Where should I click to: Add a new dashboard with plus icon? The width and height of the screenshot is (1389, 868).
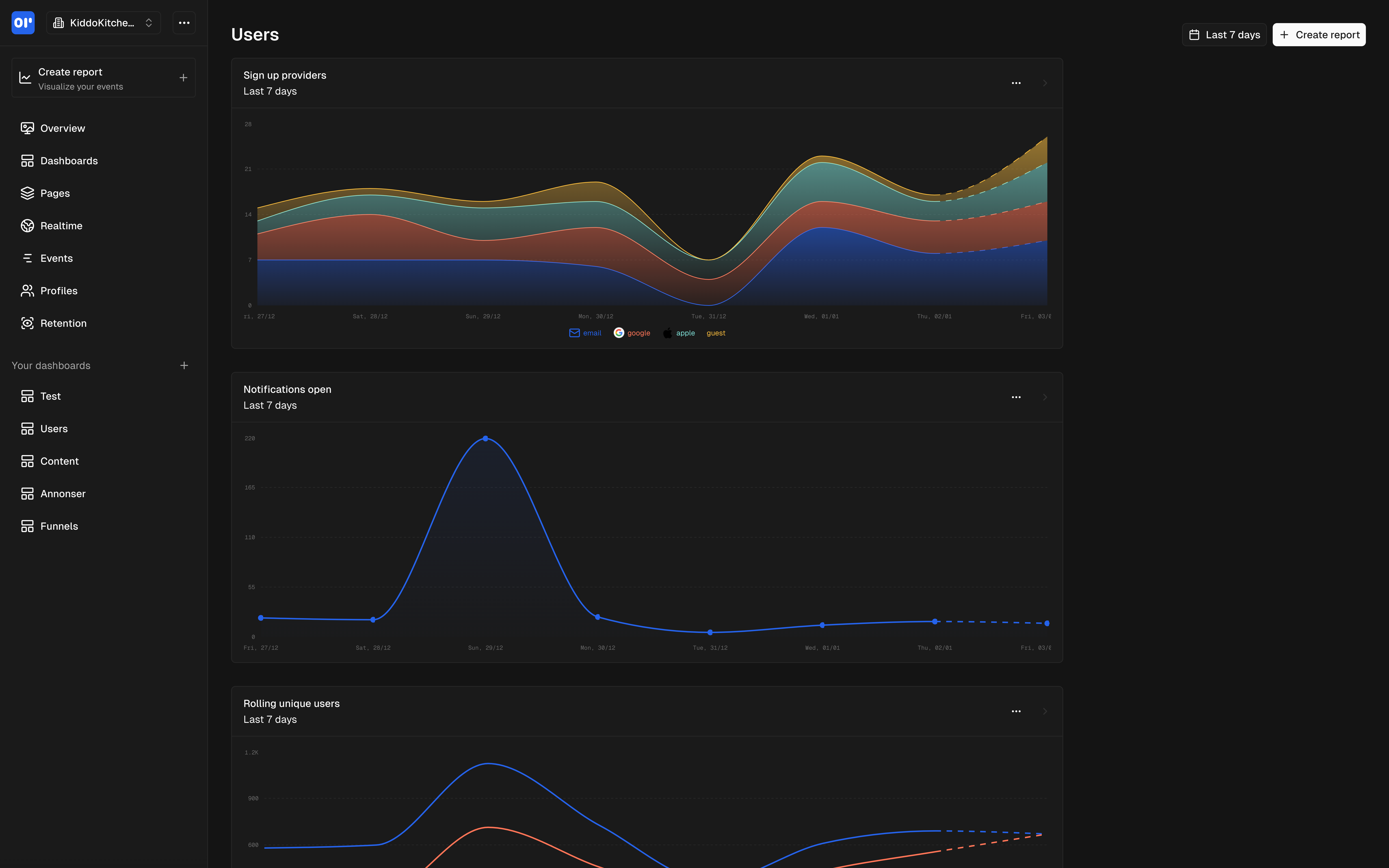coord(184,366)
